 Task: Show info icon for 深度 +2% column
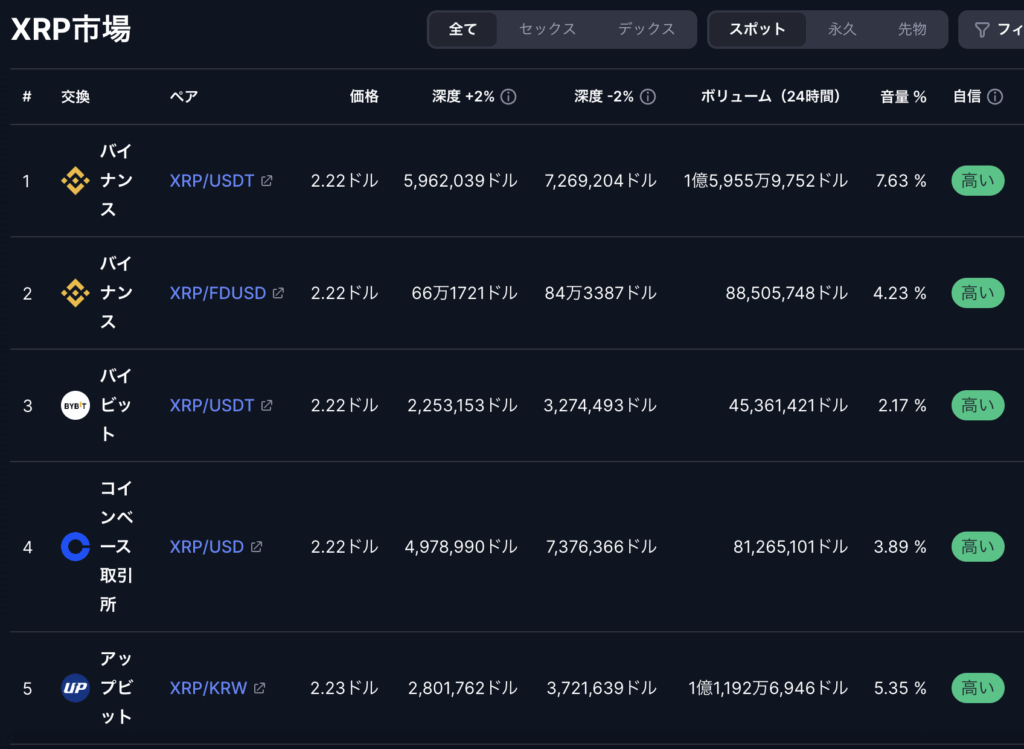pyautogui.click(x=508, y=97)
